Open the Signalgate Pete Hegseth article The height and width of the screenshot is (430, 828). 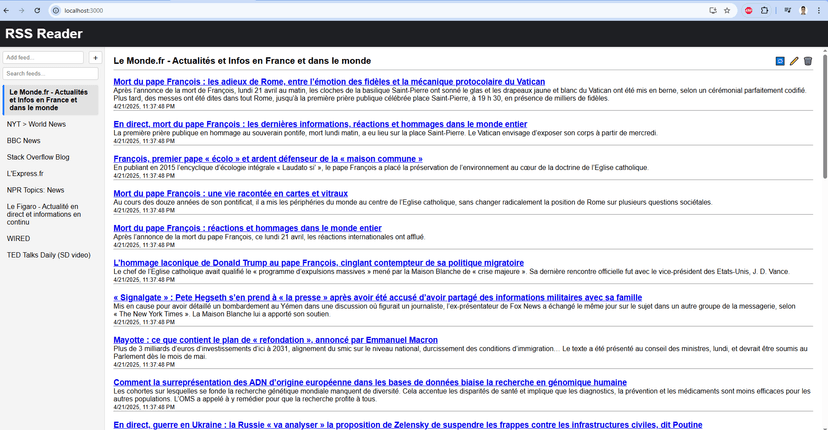point(378,297)
